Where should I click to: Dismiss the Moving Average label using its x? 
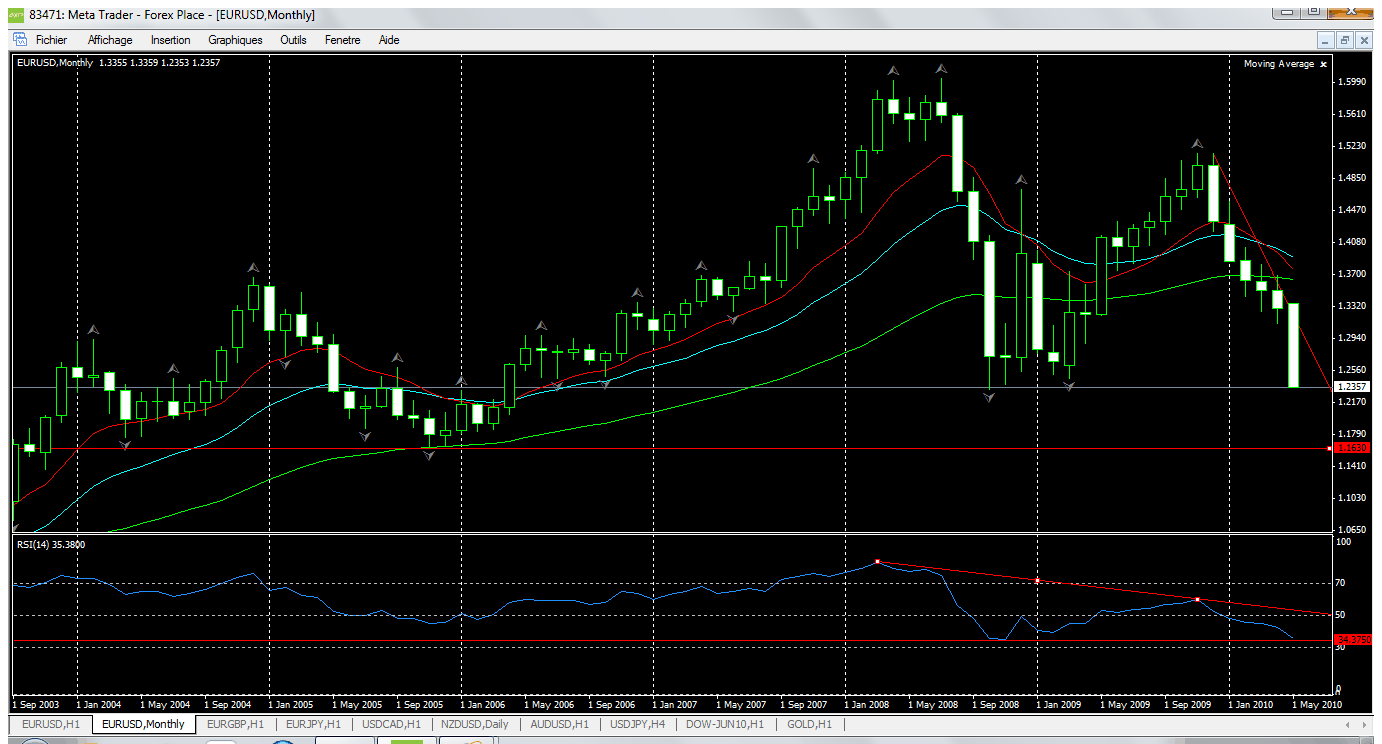coord(1324,64)
